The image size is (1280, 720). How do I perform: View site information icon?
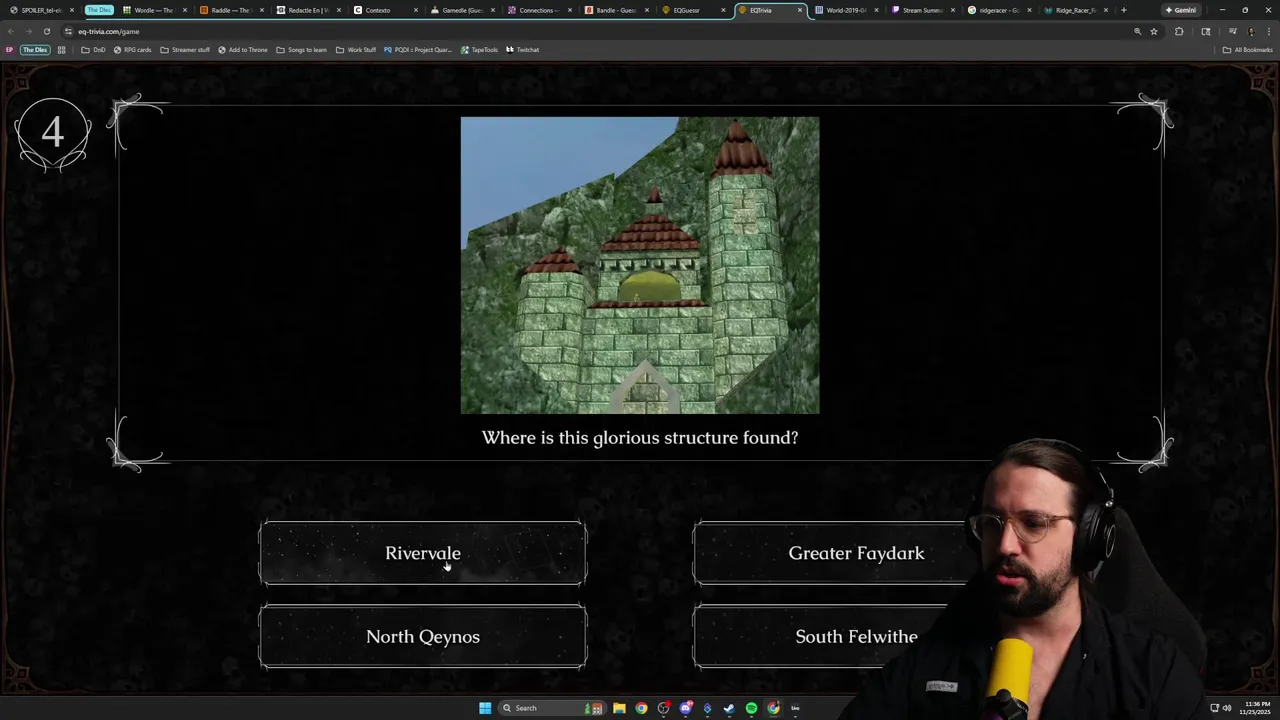coord(68,31)
